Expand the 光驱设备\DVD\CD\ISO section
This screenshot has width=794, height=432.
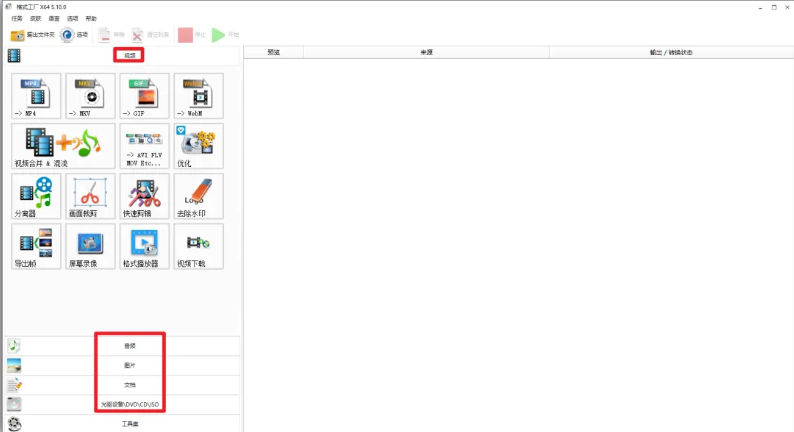(129, 404)
